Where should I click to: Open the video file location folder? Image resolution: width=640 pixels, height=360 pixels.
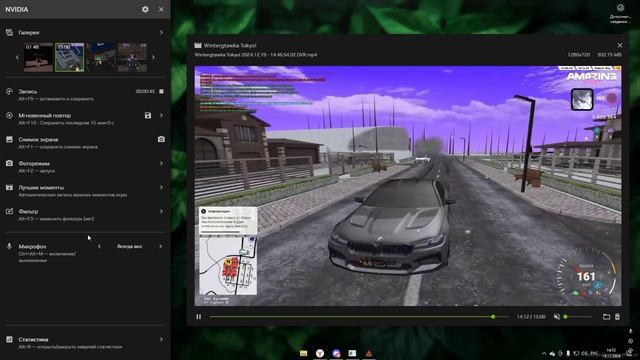607,317
